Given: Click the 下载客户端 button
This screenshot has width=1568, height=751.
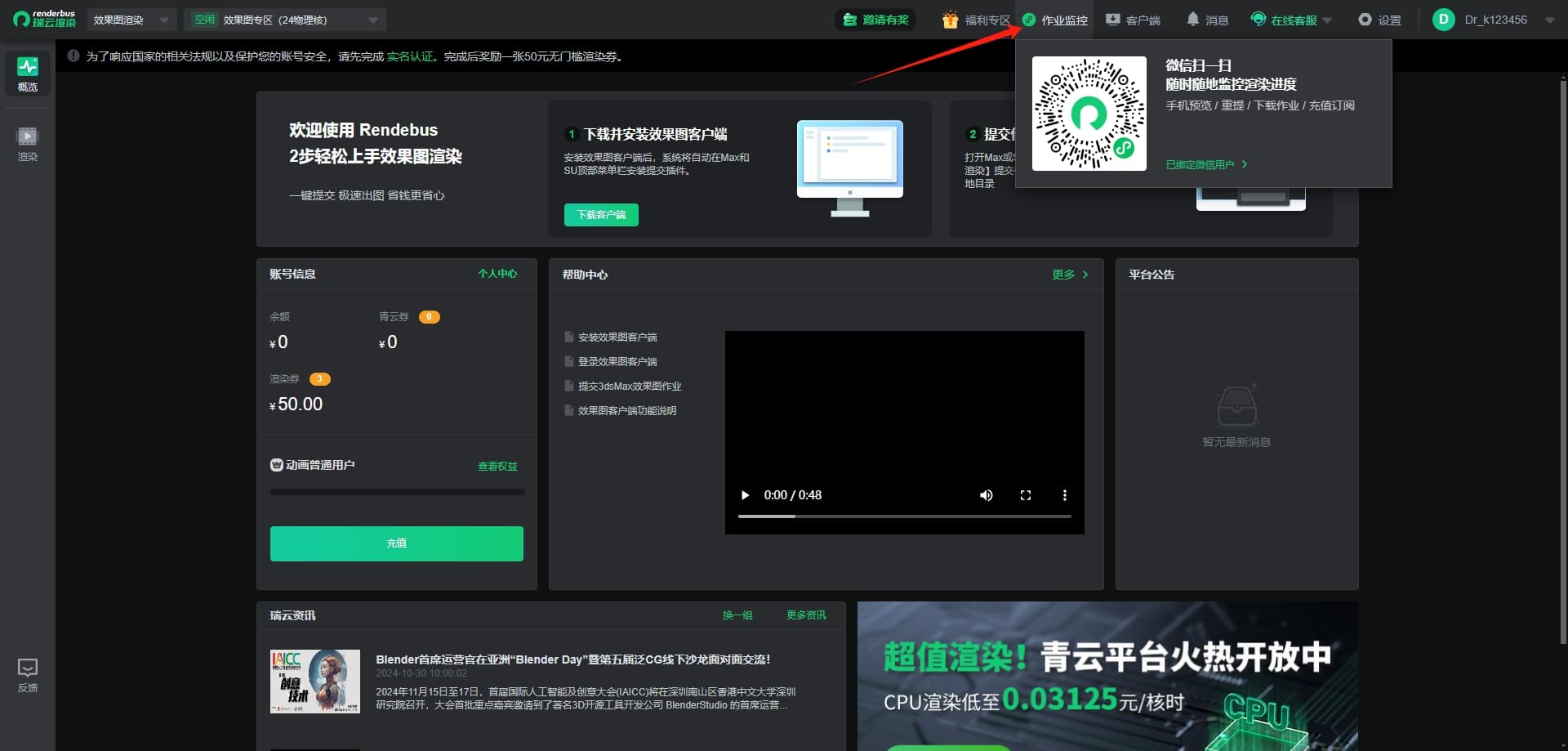Looking at the screenshot, I should click(x=601, y=215).
